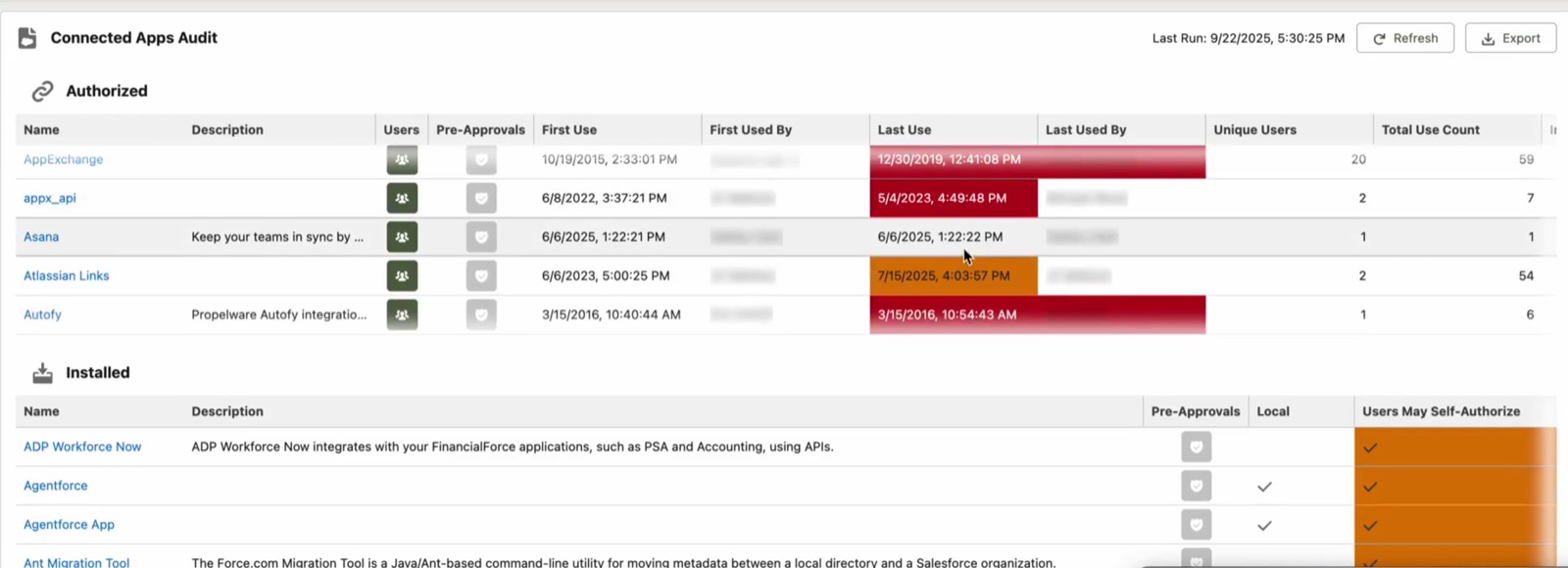The width and height of the screenshot is (1568, 568).
Task: Open the Ant Migration Tool link
Action: pos(76,562)
